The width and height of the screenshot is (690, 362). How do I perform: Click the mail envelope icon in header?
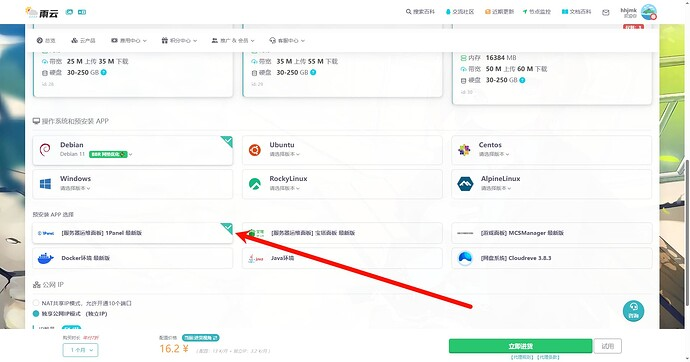[606, 12]
